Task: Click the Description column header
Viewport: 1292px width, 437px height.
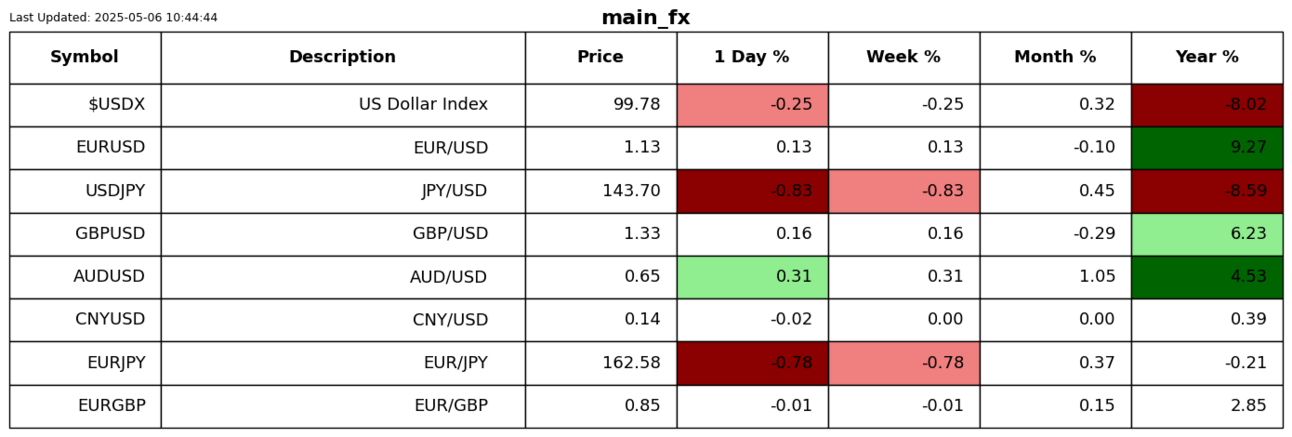Action: pos(342,57)
